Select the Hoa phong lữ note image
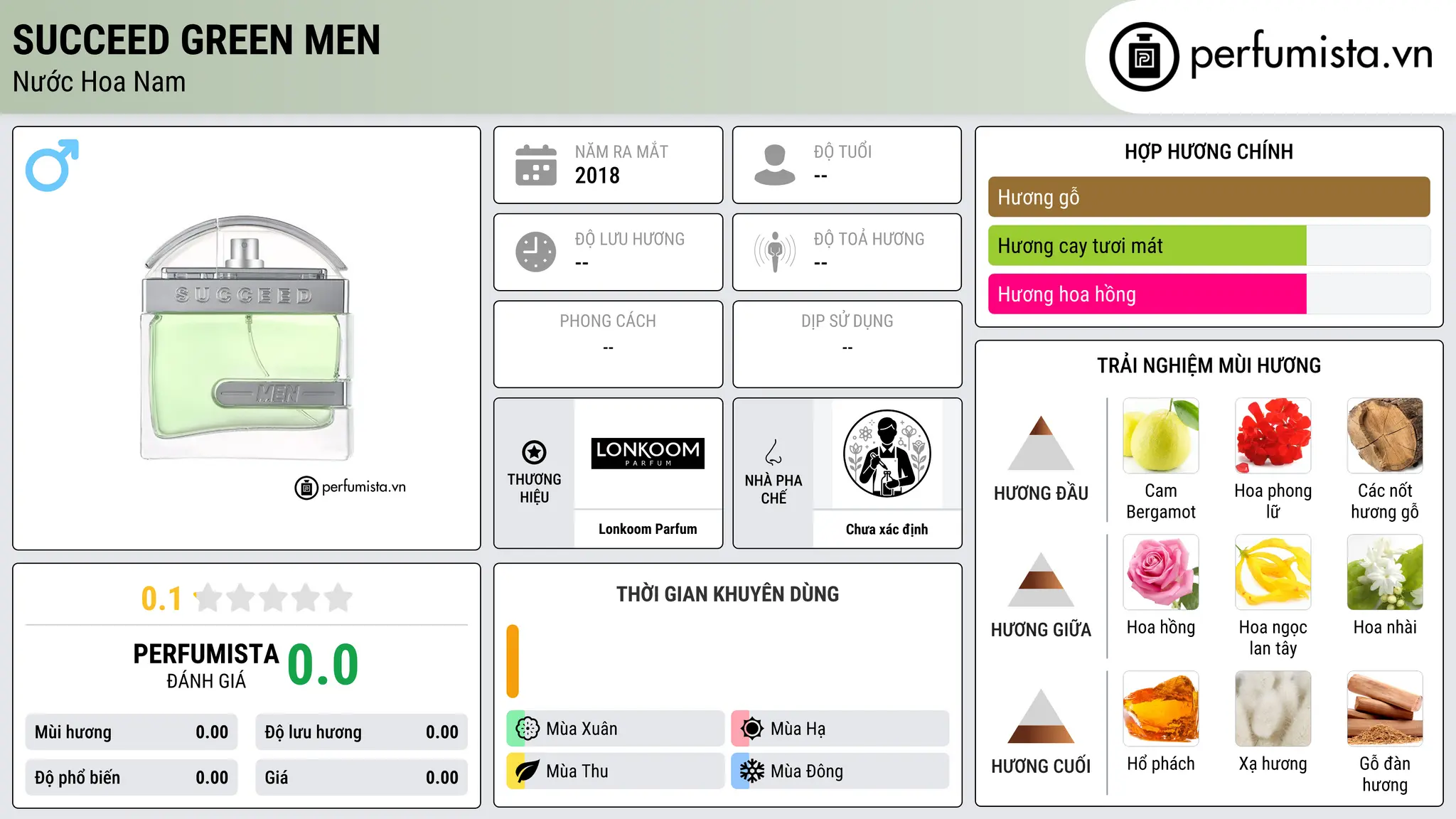This screenshot has height=819, width=1456. point(1273,436)
